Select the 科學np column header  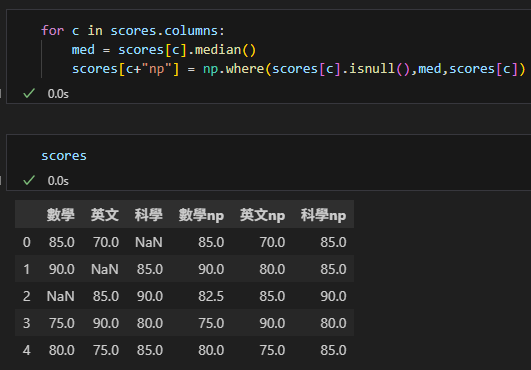pyautogui.click(x=323, y=215)
